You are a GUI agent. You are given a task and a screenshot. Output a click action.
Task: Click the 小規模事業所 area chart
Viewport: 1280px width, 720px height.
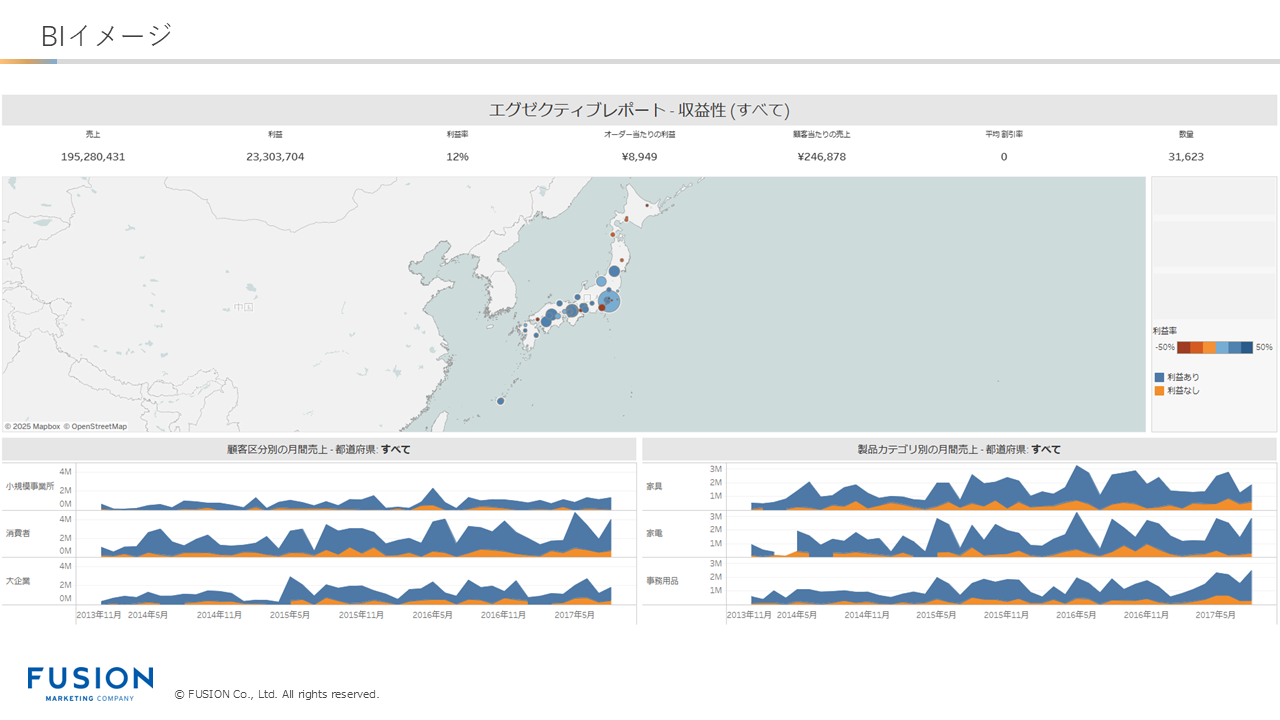[x=355, y=501]
